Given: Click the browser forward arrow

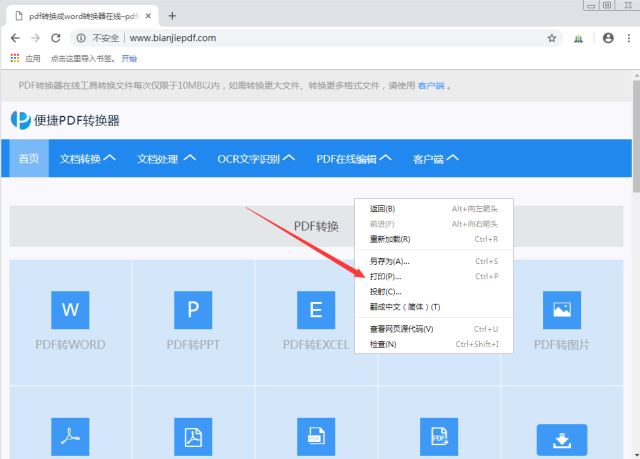Looking at the screenshot, I should (36, 38).
